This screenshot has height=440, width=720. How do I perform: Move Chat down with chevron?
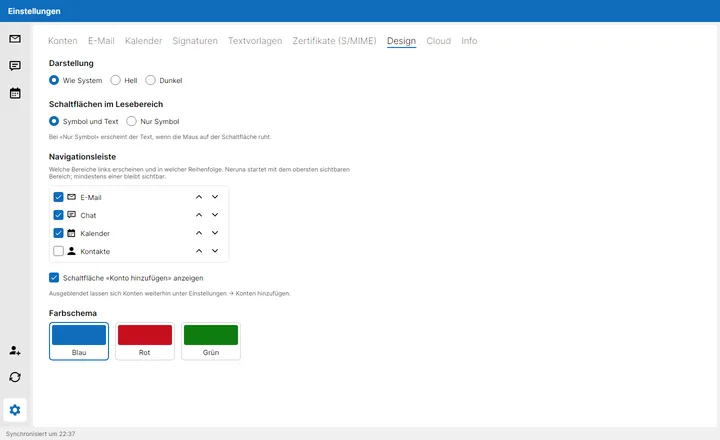pos(215,214)
